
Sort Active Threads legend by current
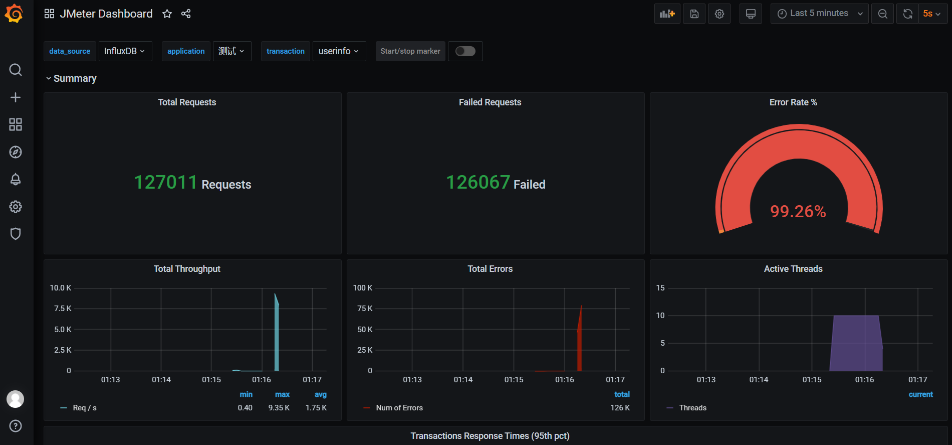(920, 395)
